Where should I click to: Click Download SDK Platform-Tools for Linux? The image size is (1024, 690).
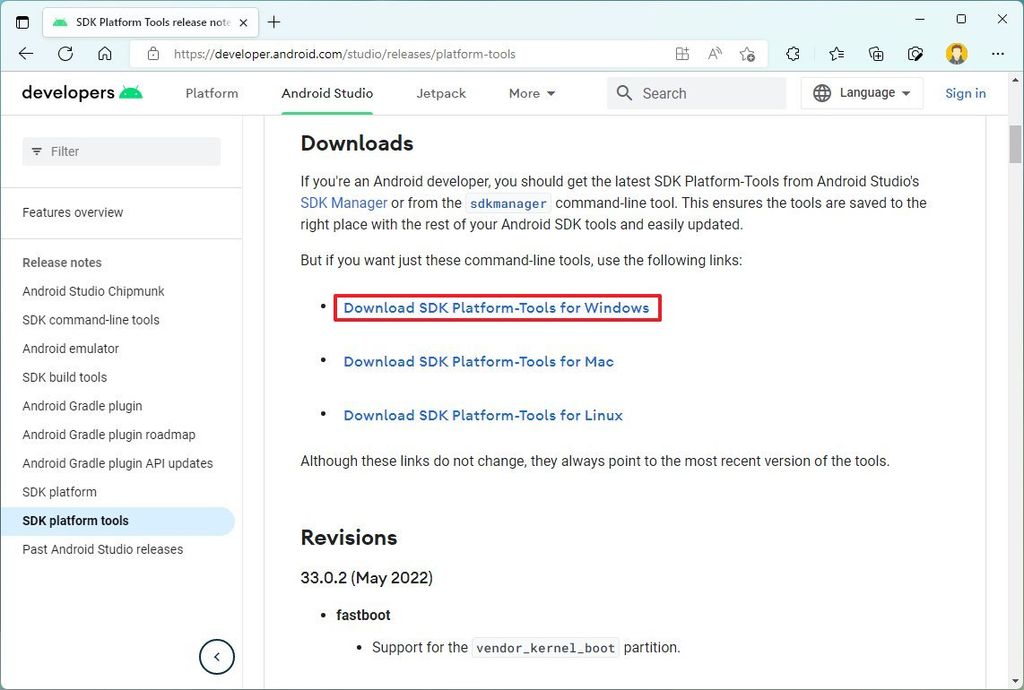483,415
